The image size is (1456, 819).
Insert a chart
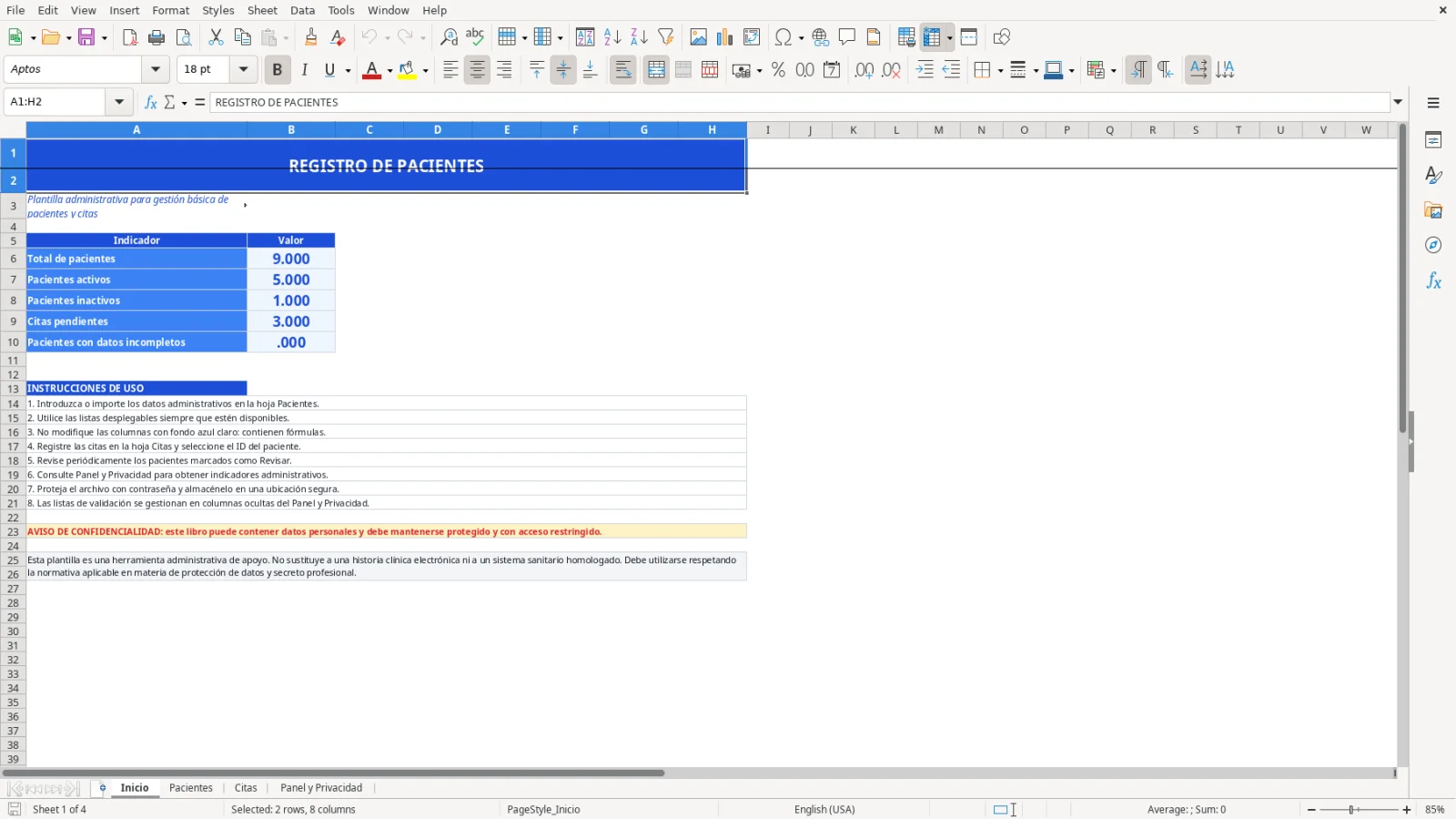coord(724,37)
